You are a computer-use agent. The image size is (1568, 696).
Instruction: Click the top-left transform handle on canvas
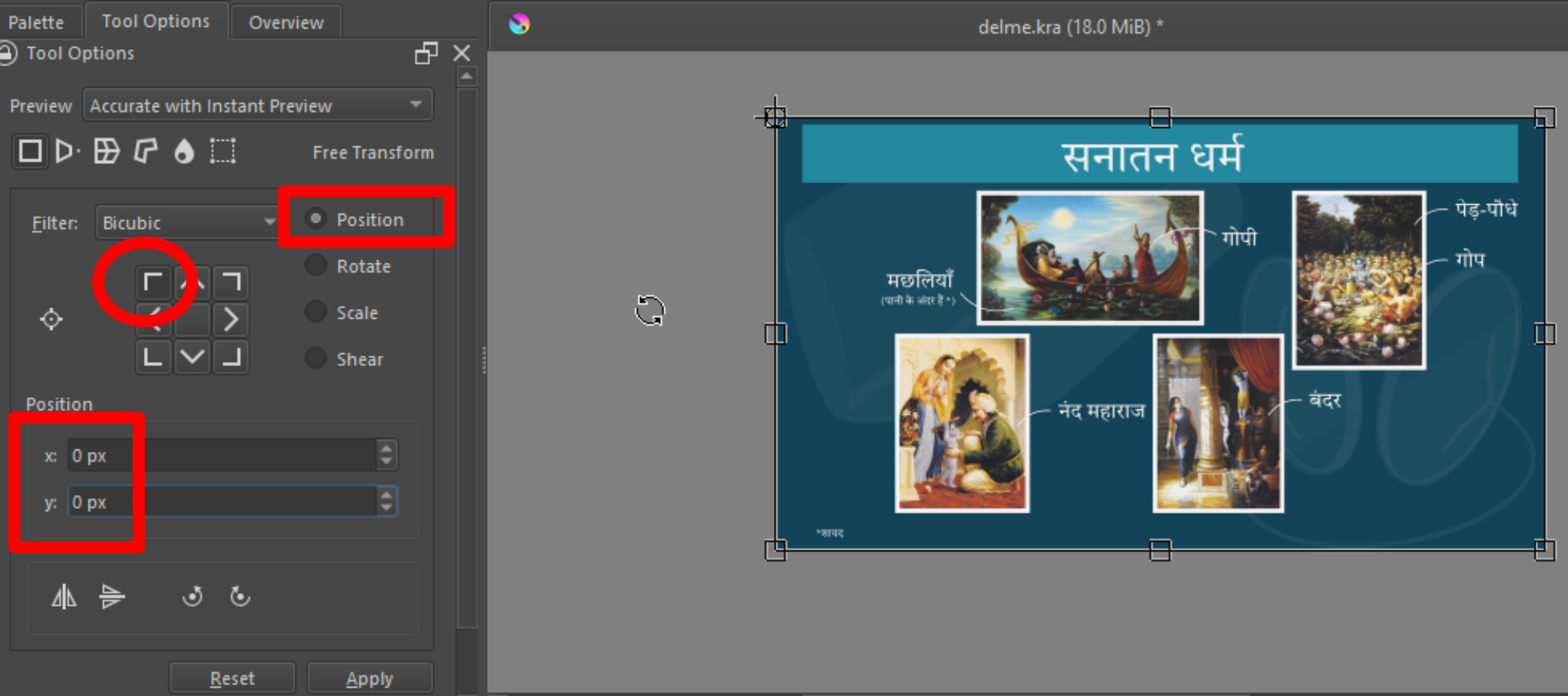tap(776, 117)
